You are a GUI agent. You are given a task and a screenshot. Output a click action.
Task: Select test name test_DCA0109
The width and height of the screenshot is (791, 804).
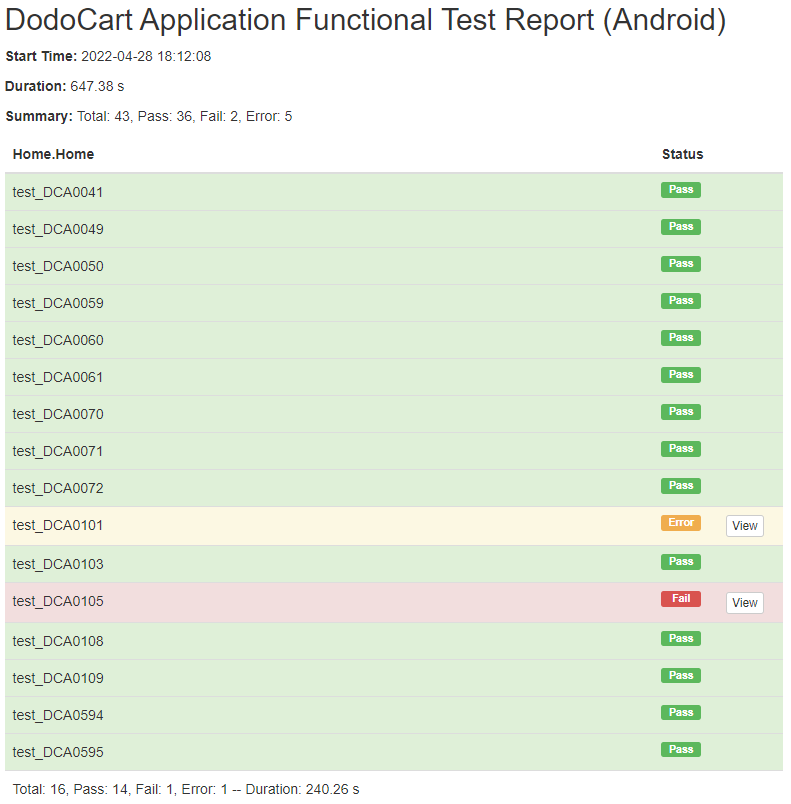[58, 678]
